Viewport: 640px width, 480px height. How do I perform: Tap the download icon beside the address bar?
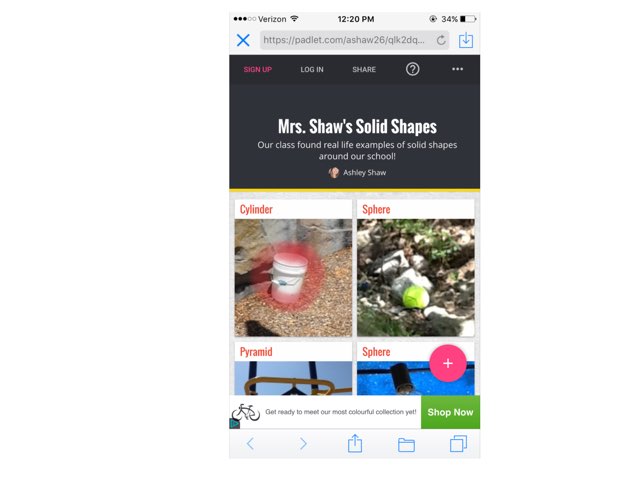466,40
